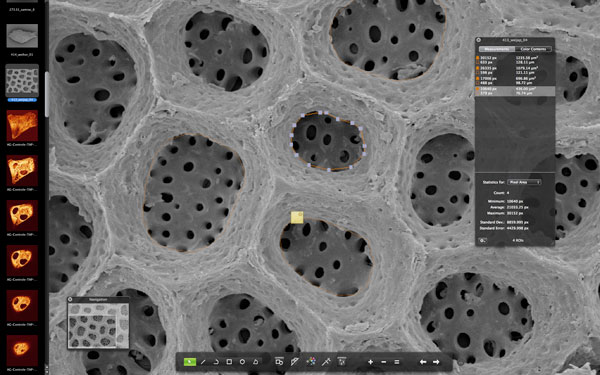Go to next image with right arrow
The width and height of the screenshot is (600, 375).
pyautogui.click(x=436, y=362)
